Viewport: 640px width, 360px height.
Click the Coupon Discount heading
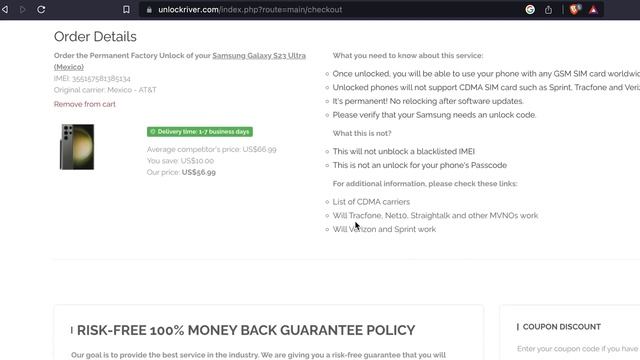point(562,327)
